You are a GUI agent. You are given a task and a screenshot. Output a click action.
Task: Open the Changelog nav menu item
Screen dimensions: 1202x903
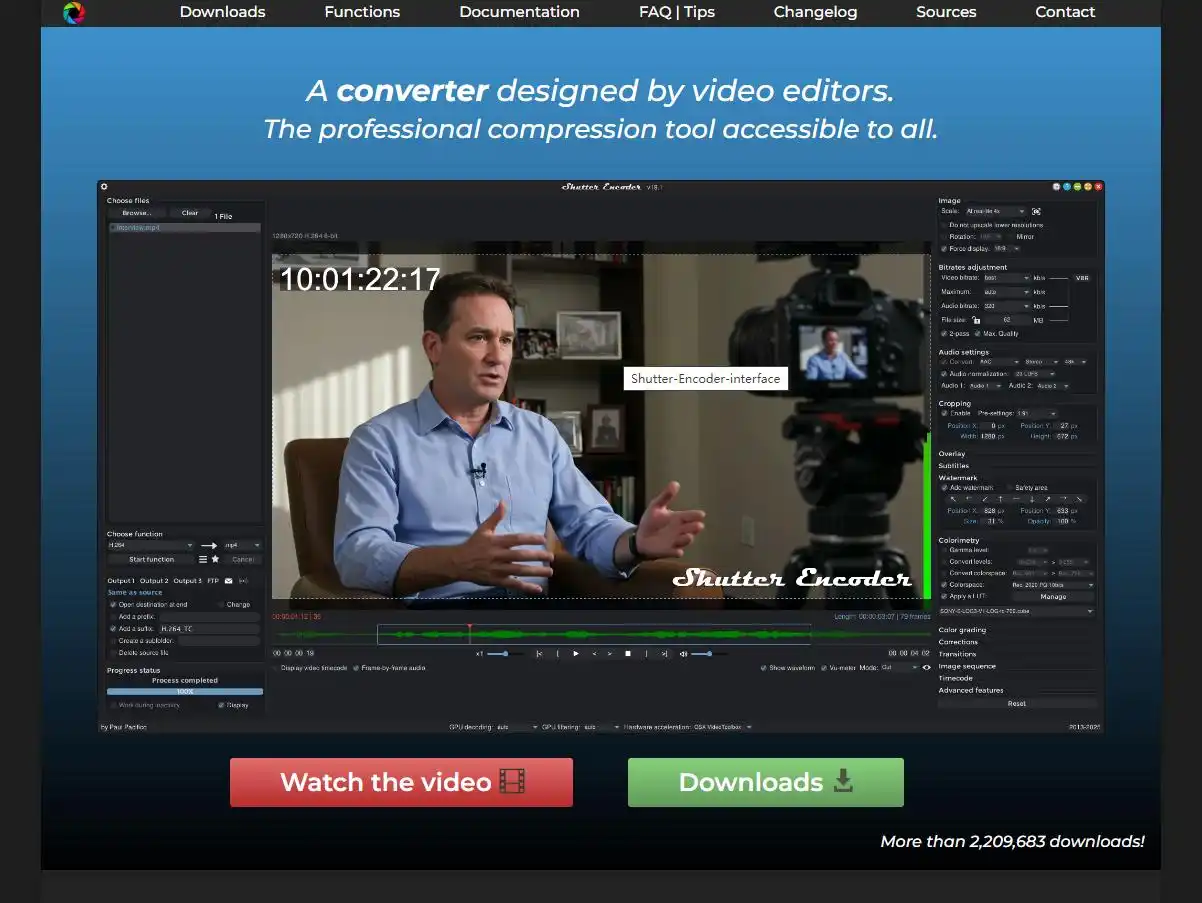[815, 12]
